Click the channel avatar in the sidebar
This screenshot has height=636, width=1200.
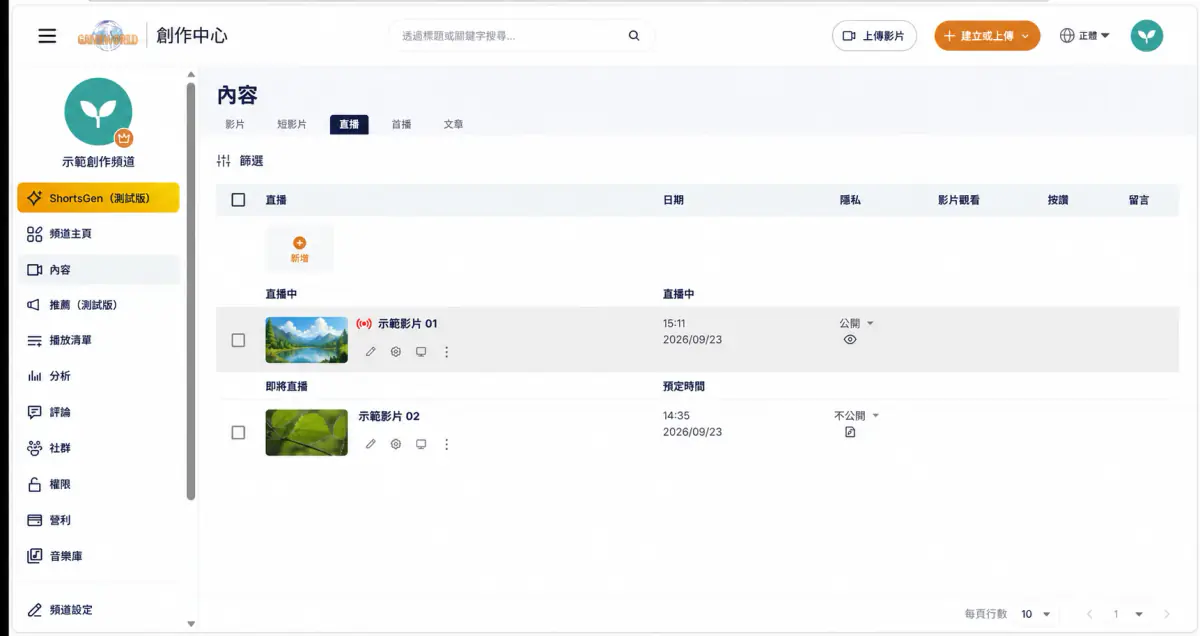click(x=98, y=112)
